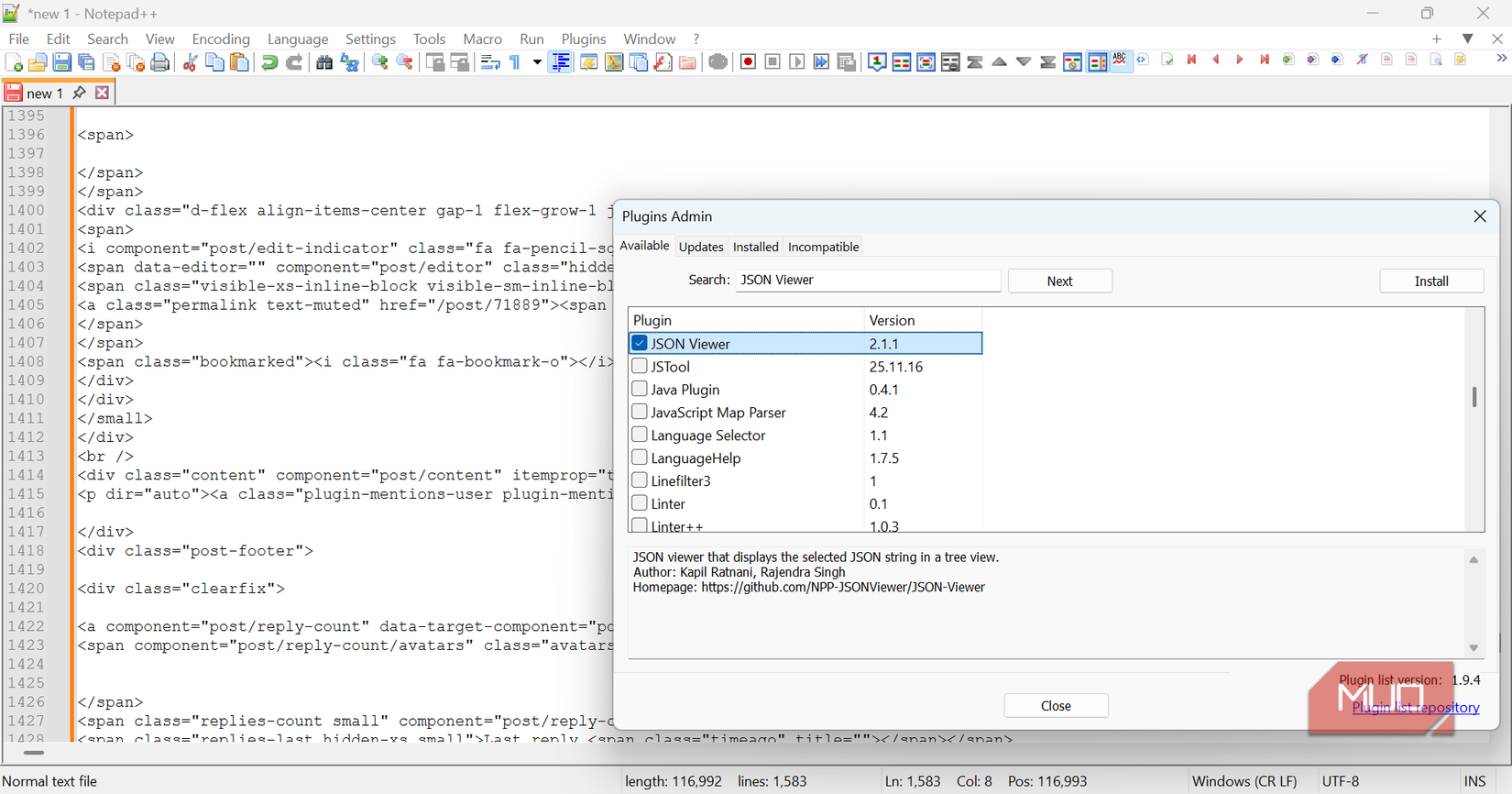Click description box scroll up arrow
This screenshot has width=1512, height=794.
[x=1474, y=559]
